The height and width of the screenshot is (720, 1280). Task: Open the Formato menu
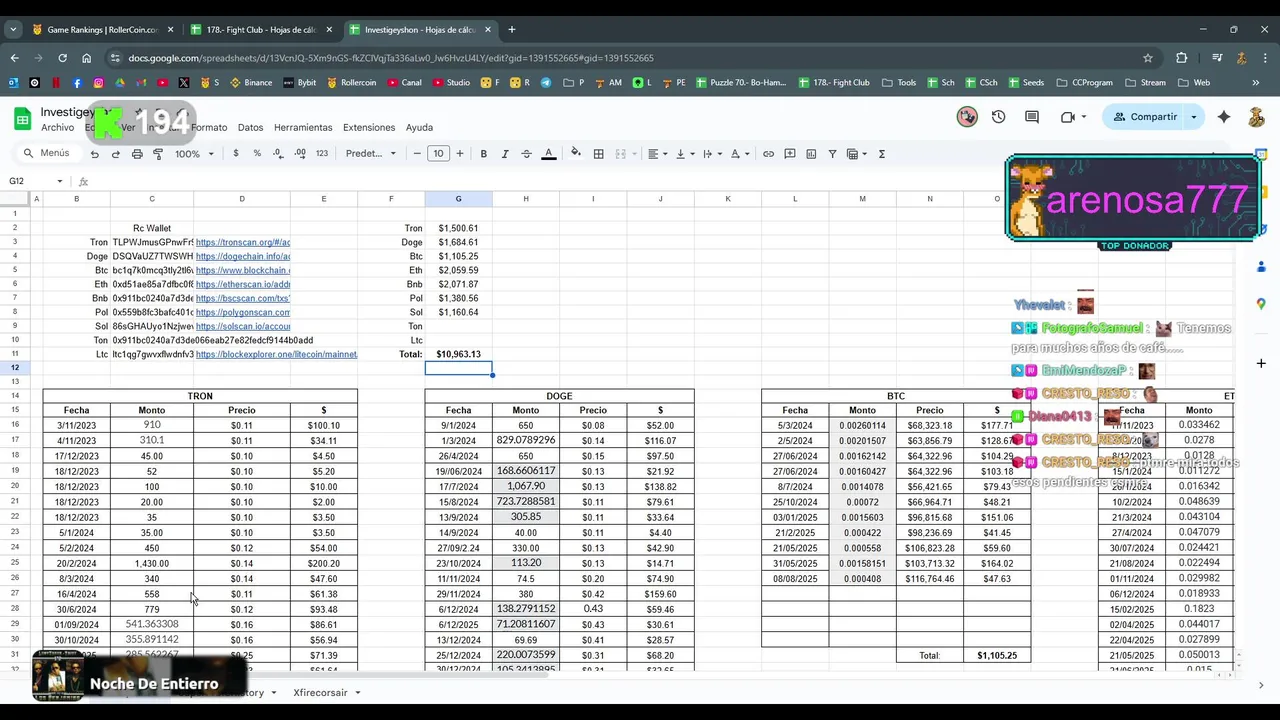click(x=209, y=128)
